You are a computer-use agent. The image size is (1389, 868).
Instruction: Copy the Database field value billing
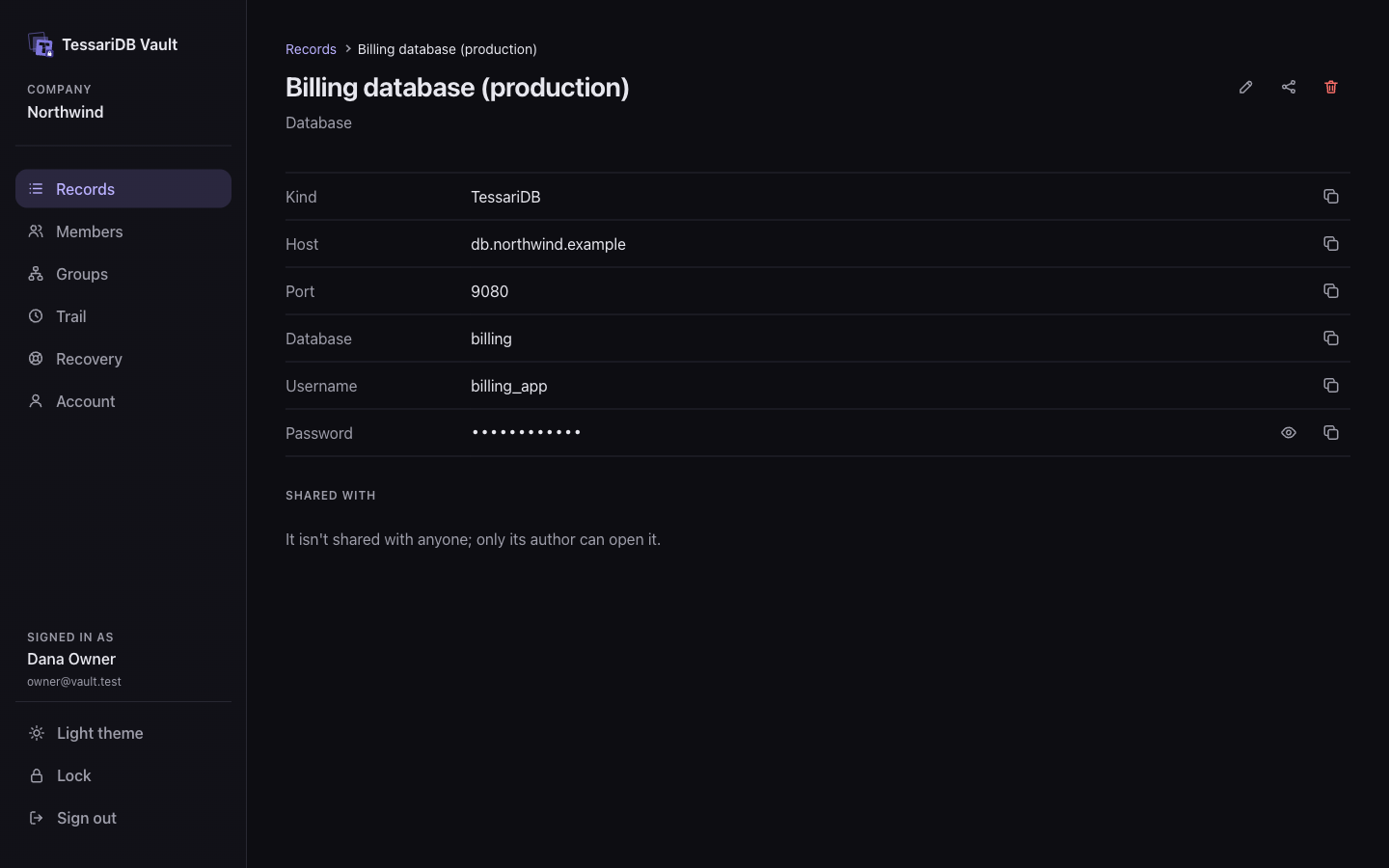click(x=1330, y=339)
